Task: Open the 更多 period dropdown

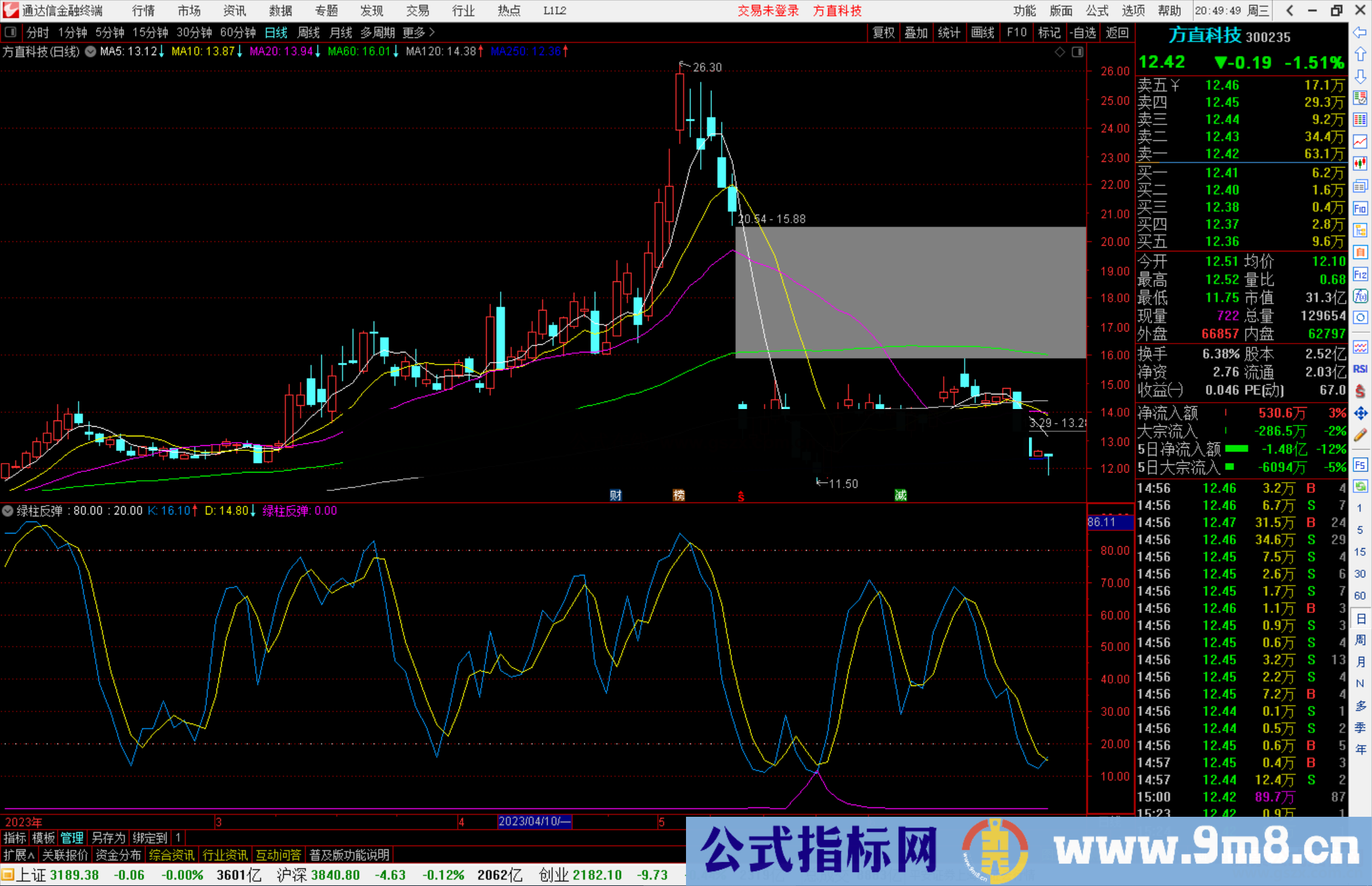Action: tap(413, 32)
